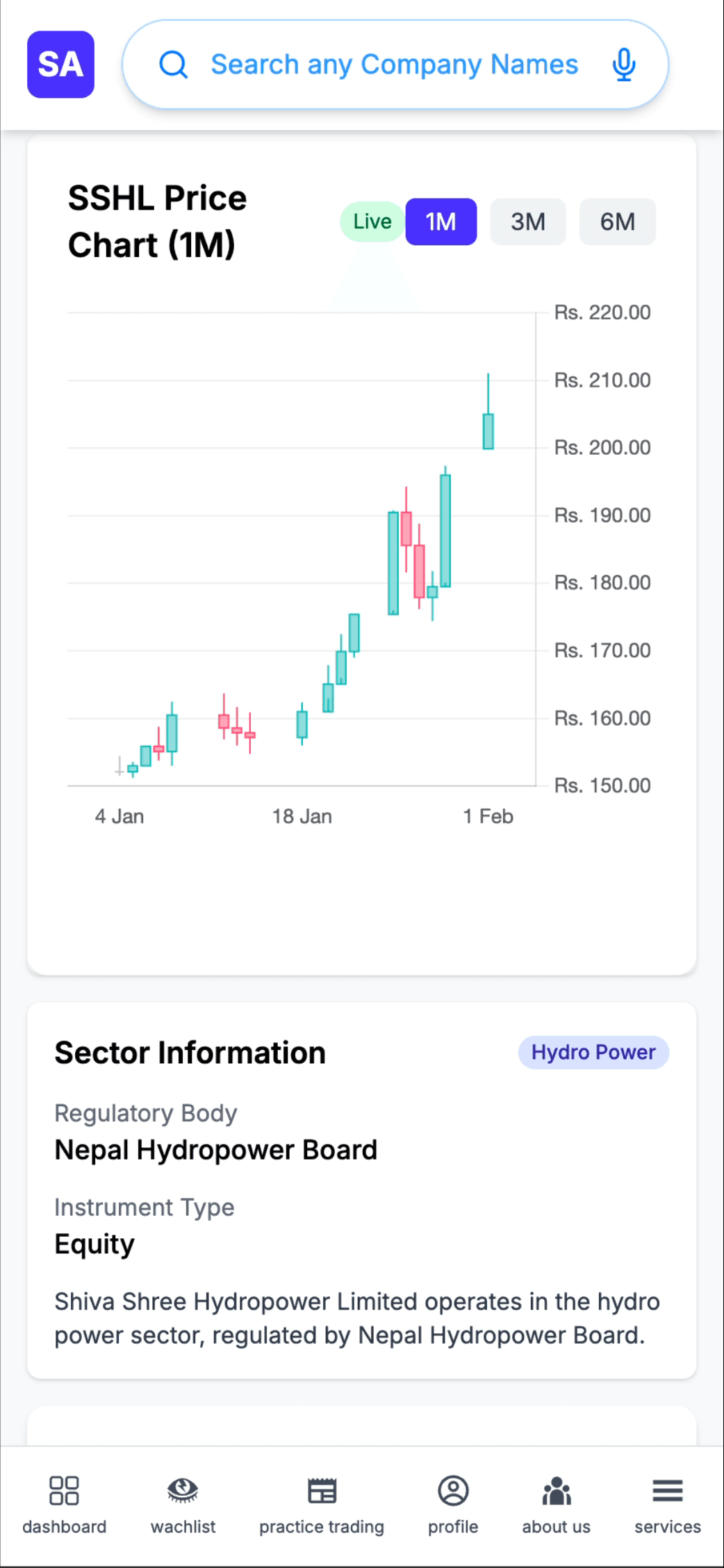Click the Nepal Hydropower Board text
The width and height of the screenshot is (724, 1568).
215,1150
